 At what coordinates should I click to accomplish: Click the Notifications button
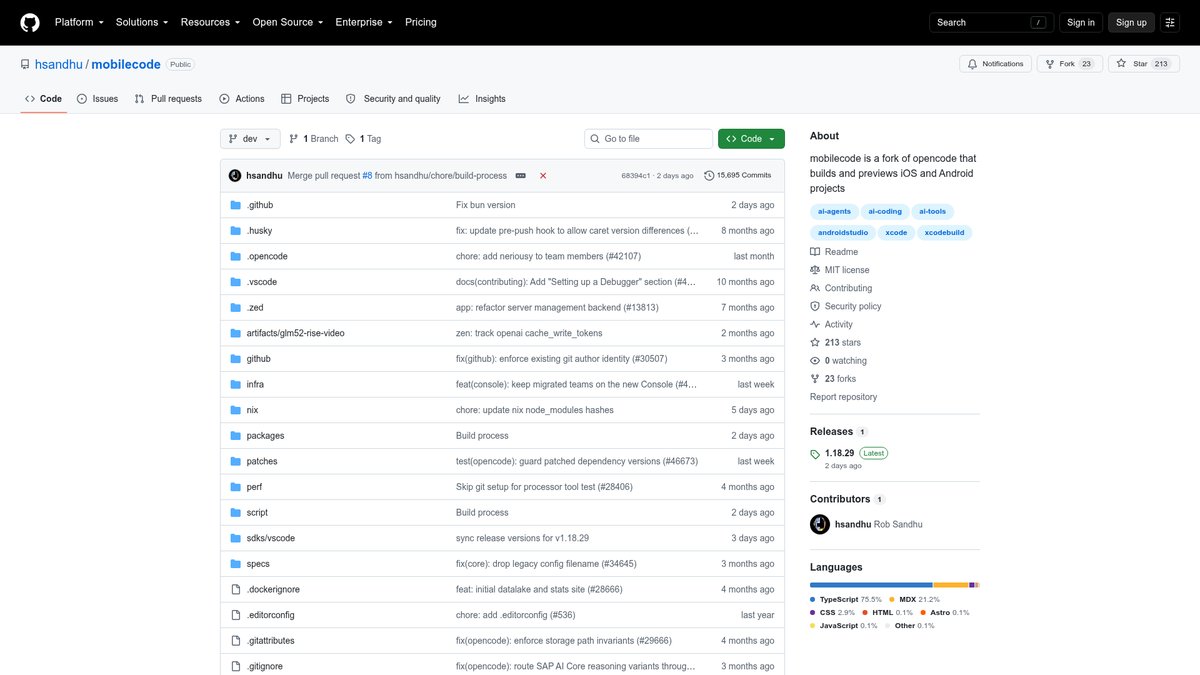point(996,64)
